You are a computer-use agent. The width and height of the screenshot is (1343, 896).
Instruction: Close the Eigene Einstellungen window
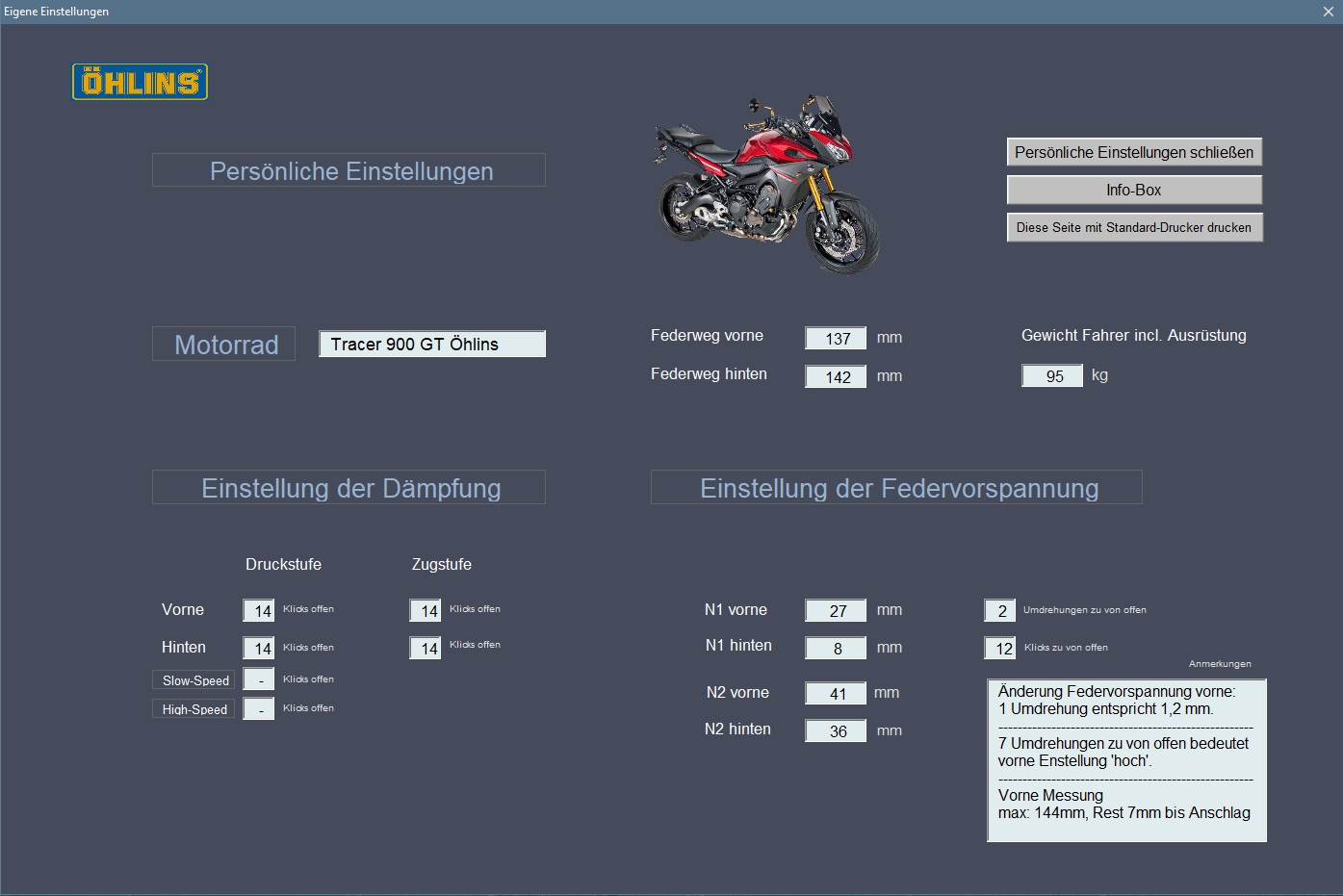pyautogui.click(x=1329, y=12)
